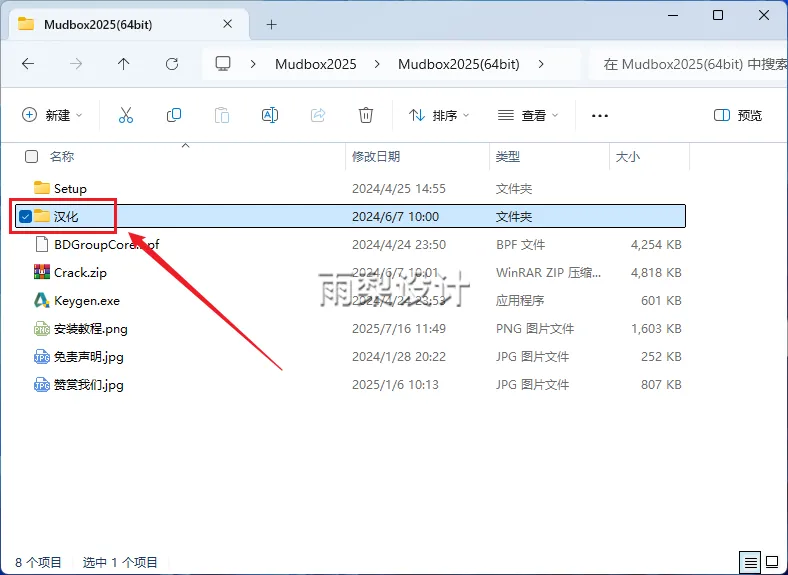The image size is (788, 575).
Task: Sort by 类型 column header
Action: (508, 156)
